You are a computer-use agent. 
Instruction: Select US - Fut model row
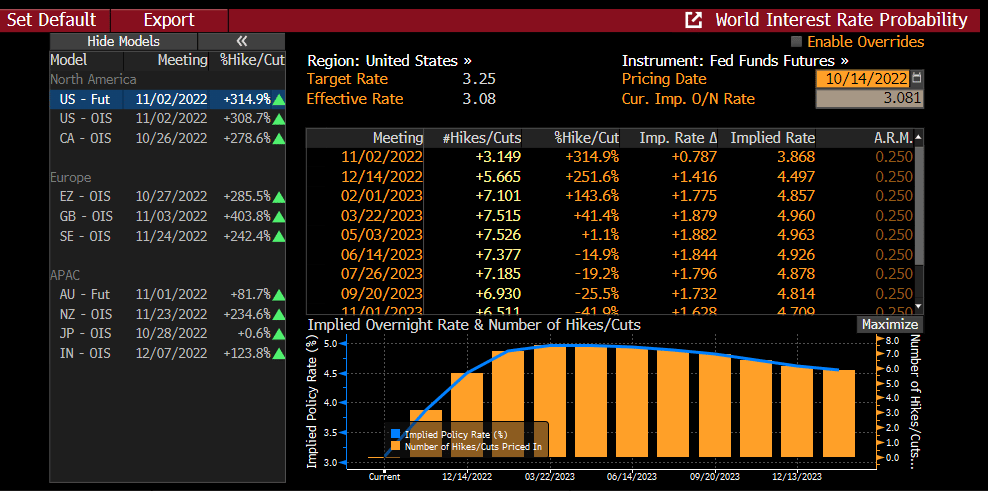168,99
